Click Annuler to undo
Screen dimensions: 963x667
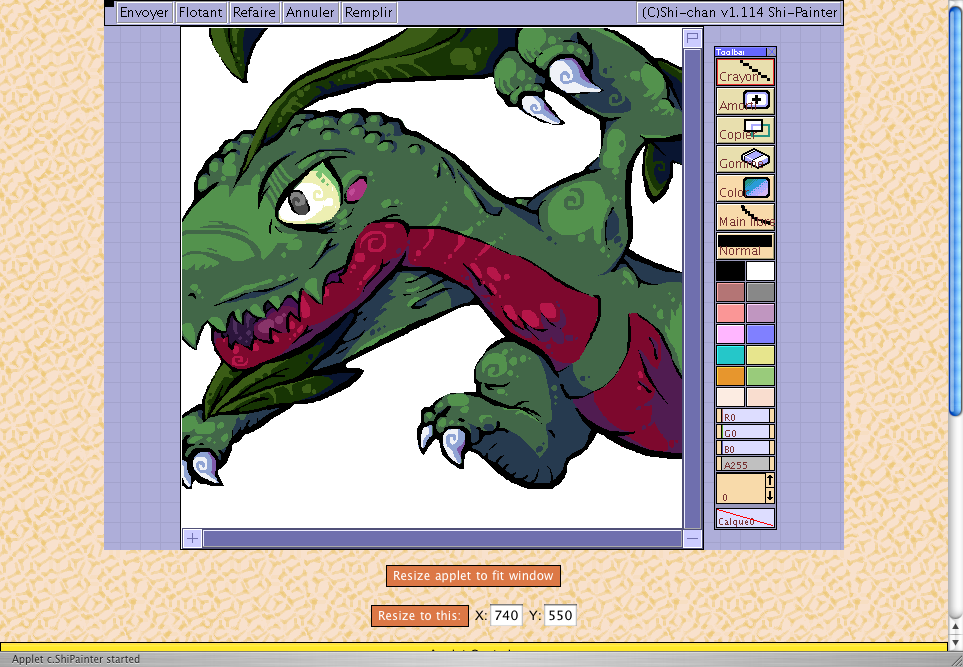tap(310, 12)
